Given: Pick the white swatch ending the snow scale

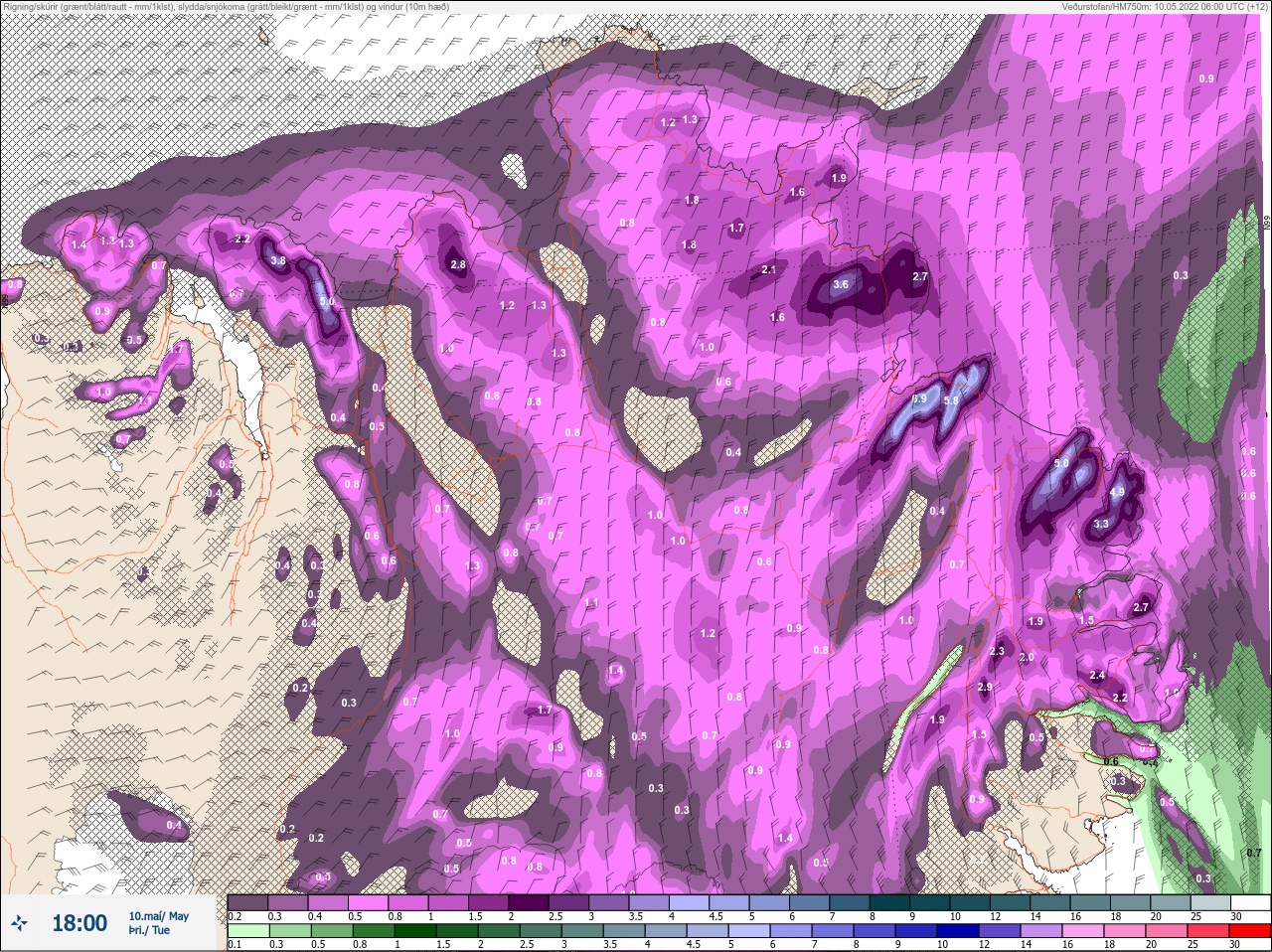Looking at the screenshot, I should (1251, 903).
